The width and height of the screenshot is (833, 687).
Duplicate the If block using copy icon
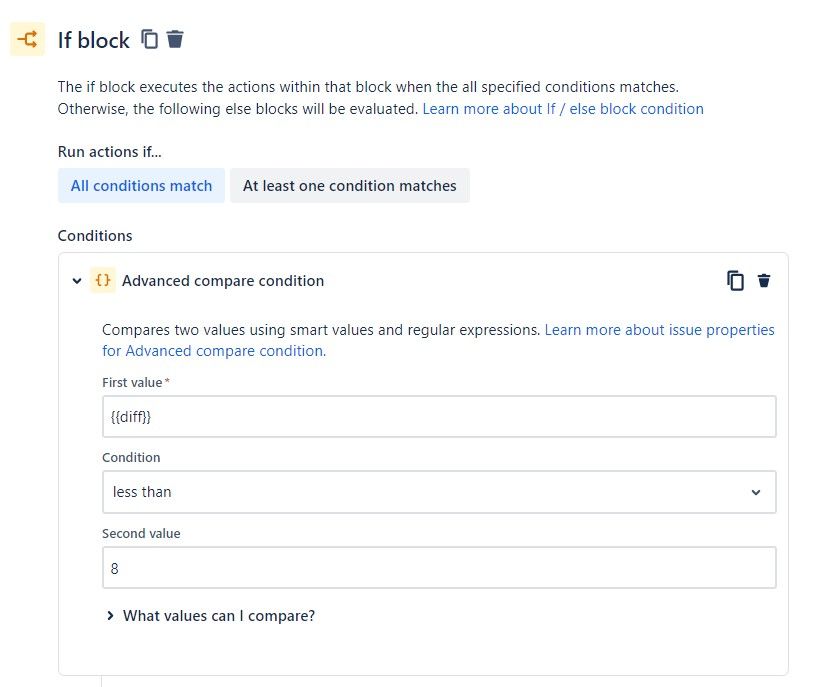[149, 39]
